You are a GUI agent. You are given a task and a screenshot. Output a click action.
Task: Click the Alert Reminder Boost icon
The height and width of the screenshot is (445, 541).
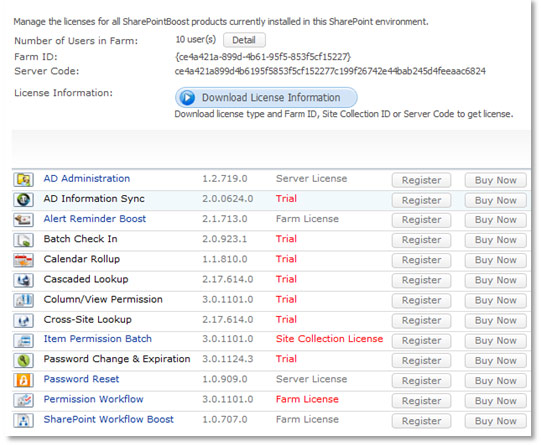click(23, 220)
